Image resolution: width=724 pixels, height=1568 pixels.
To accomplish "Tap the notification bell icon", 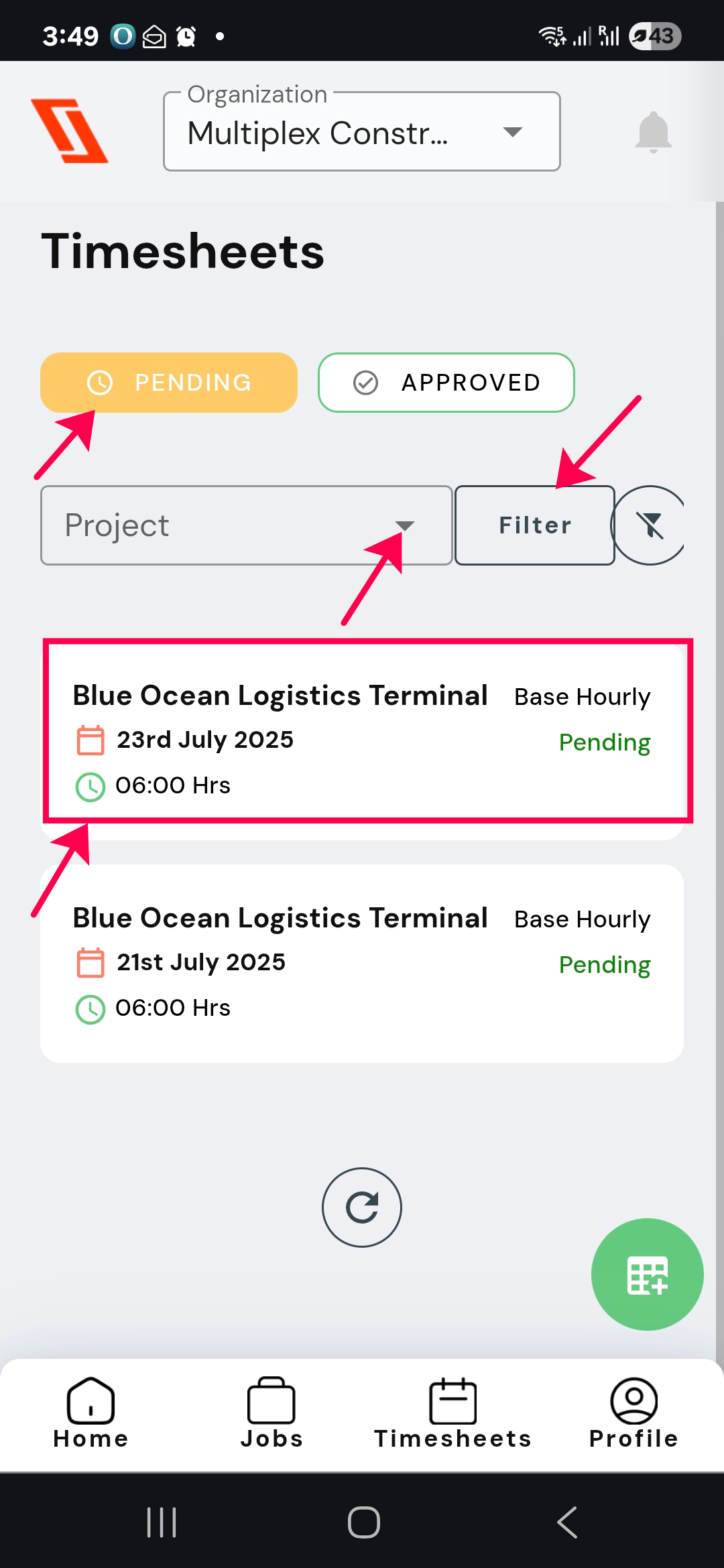I will point(653,132).
